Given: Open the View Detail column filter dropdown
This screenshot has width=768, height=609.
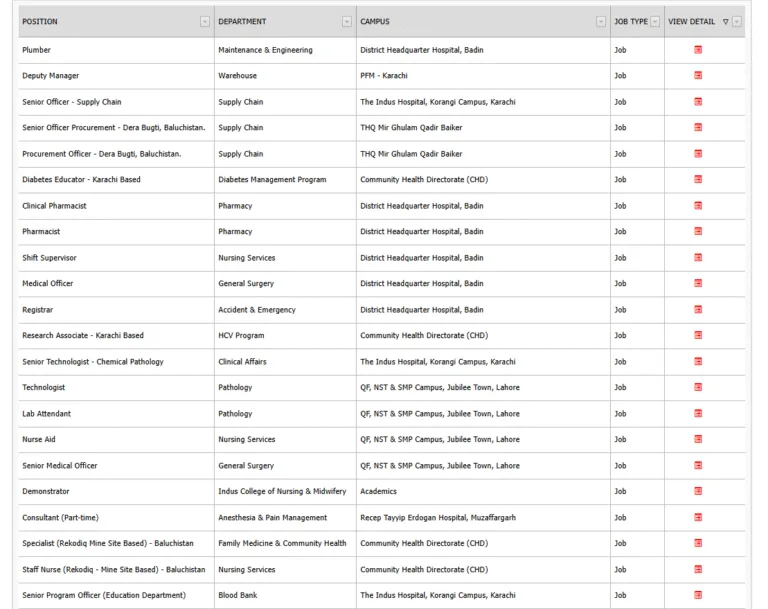Looking at the screenshot, I should [737, 22].
